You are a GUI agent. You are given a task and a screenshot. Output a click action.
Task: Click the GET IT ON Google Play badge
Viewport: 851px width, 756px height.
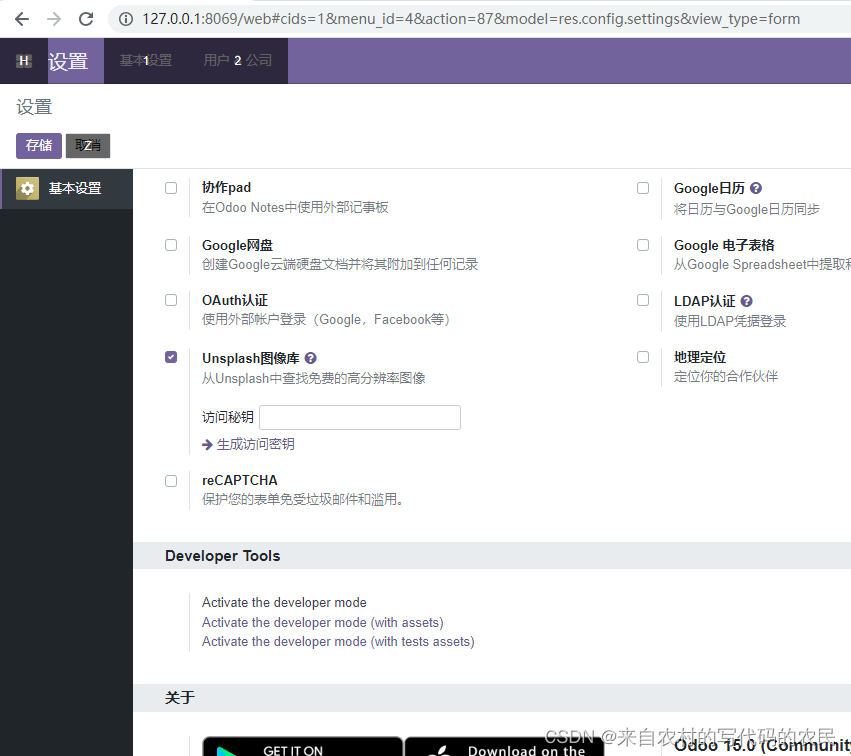[302, 747]
